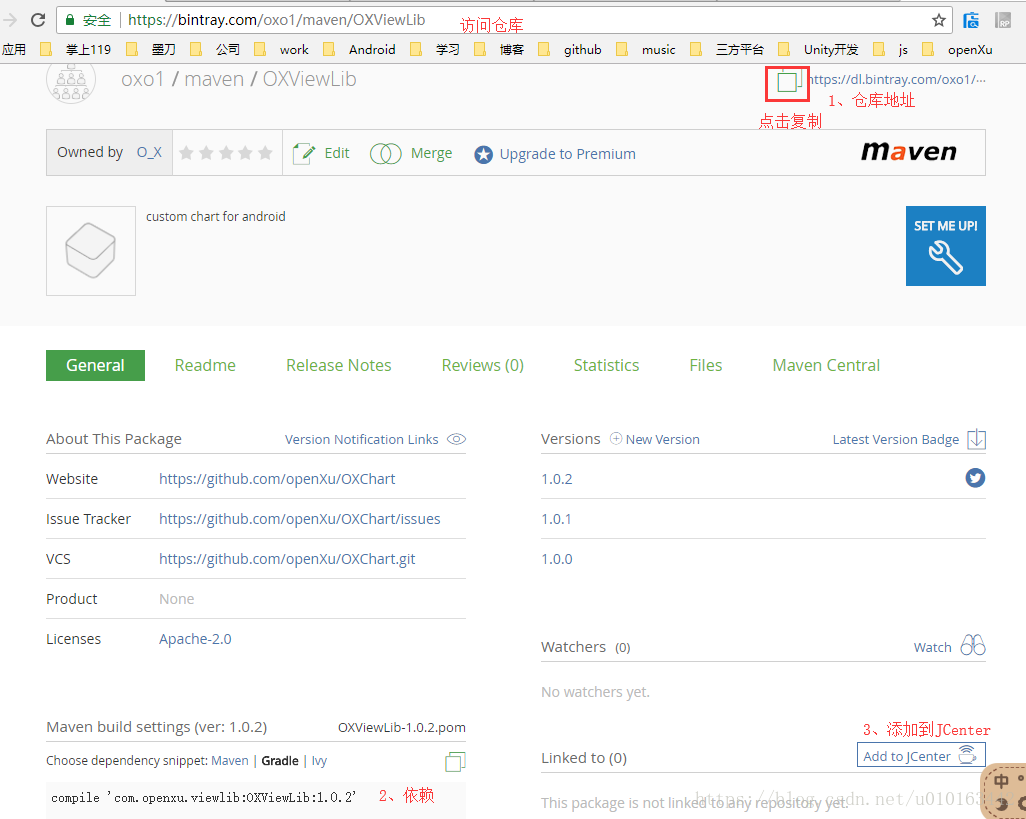Open the Files tab
1026x819 pixels.
(705, 365)
